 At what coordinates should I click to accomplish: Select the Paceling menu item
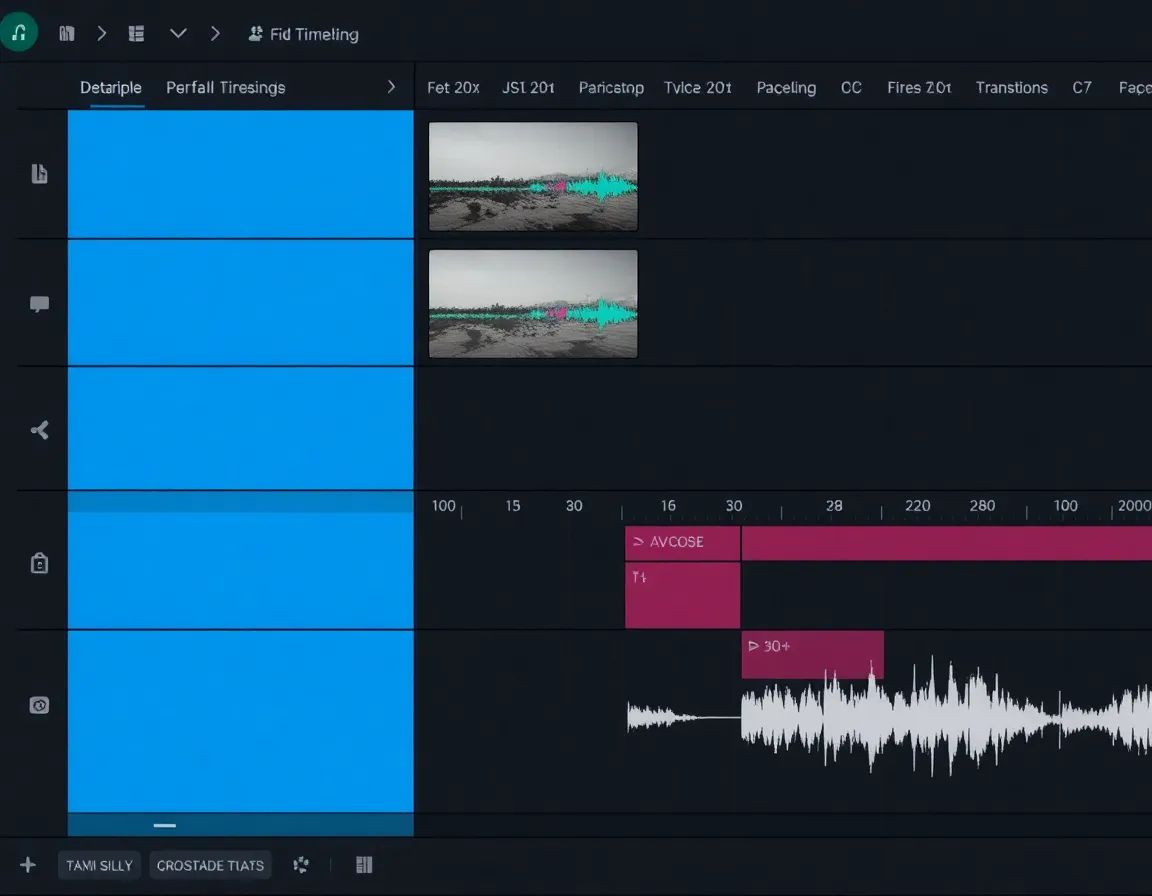pyautogui.click(x=786, y=87)
